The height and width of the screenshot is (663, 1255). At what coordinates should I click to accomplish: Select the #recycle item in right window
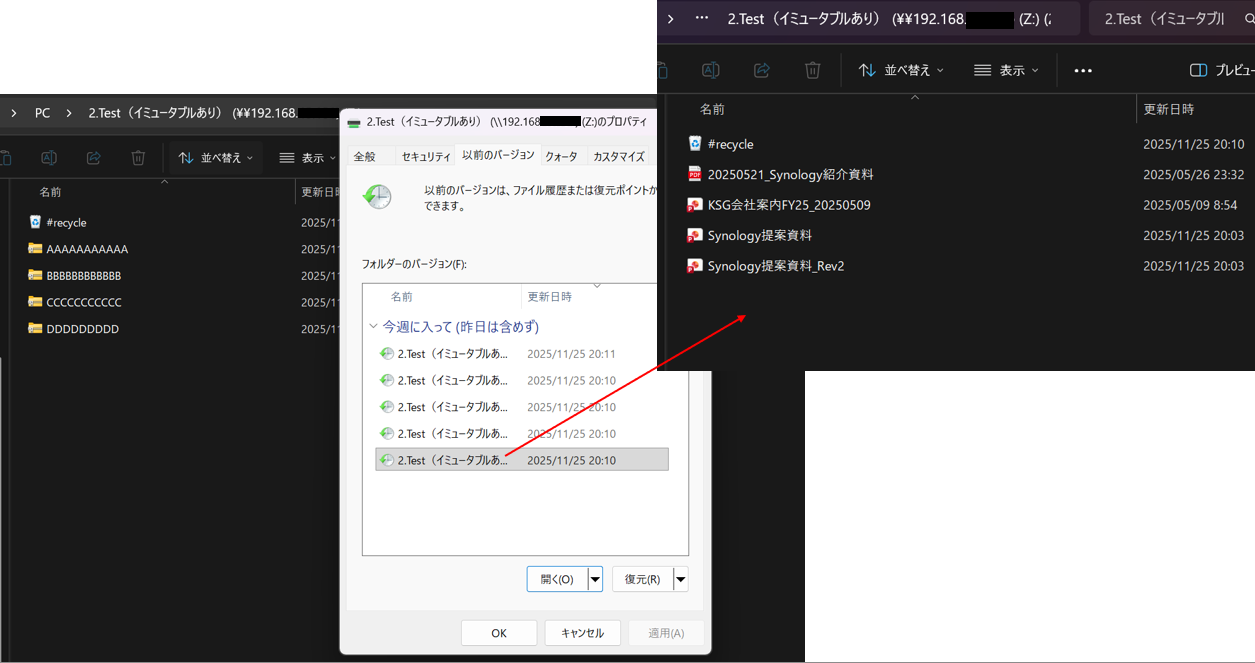pos(730,144)
